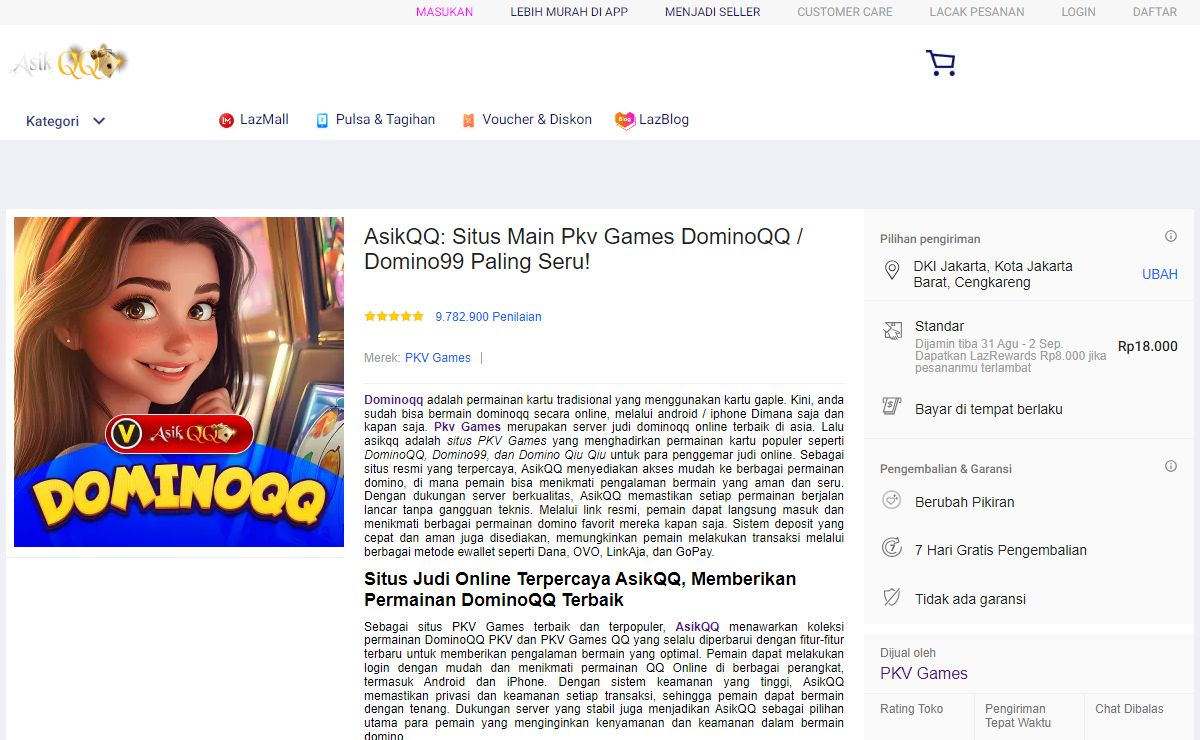Click the Berubah Pikiran icon
The width and height of the screenshot is (1200, 740).
892,499
